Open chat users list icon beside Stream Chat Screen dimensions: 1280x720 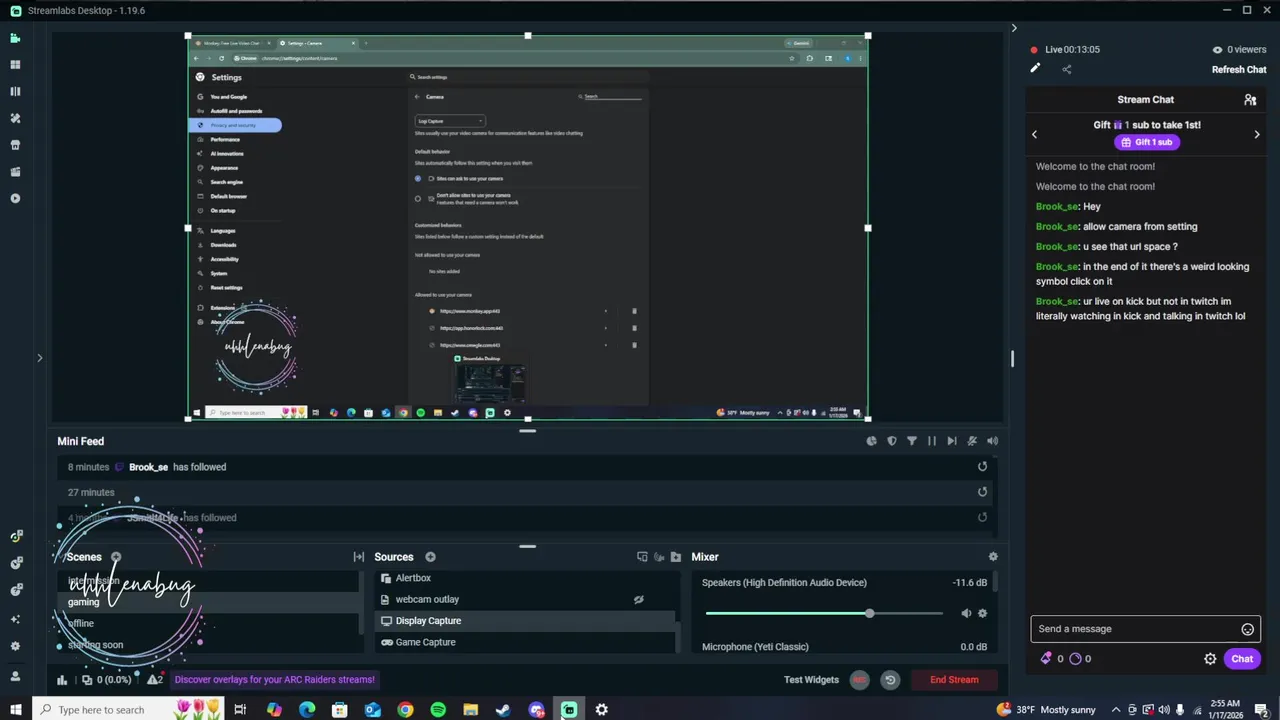pos(1250,100)
